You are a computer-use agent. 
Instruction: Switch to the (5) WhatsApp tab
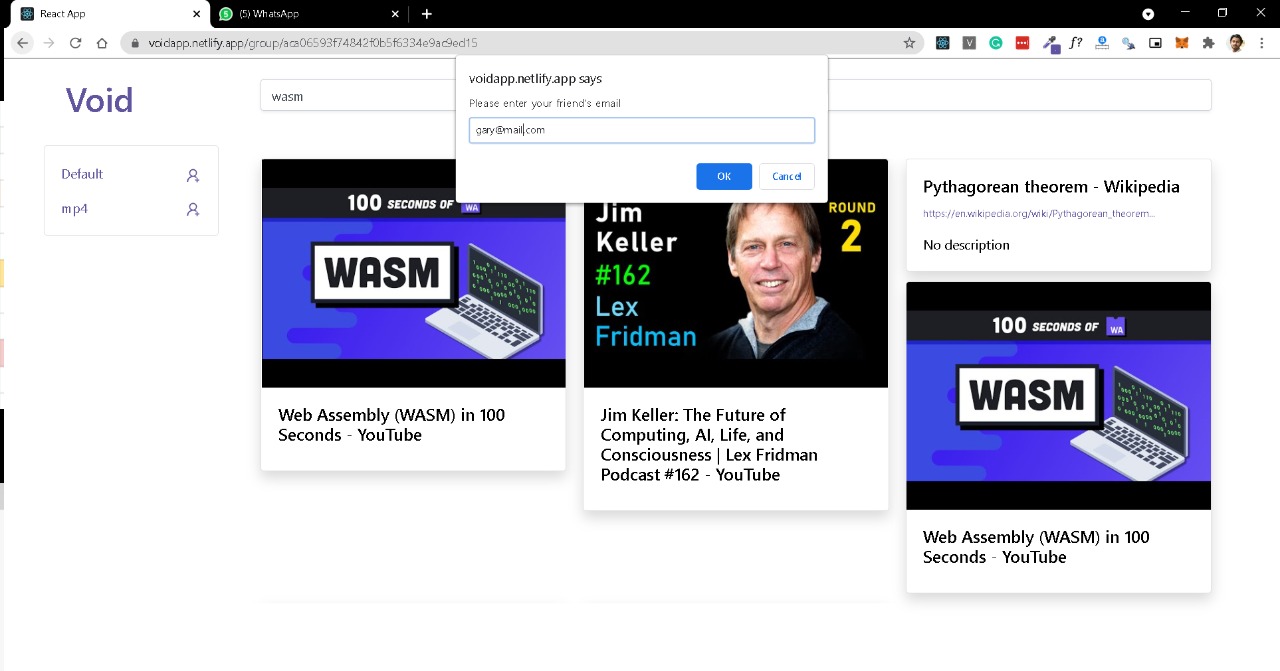310,14
